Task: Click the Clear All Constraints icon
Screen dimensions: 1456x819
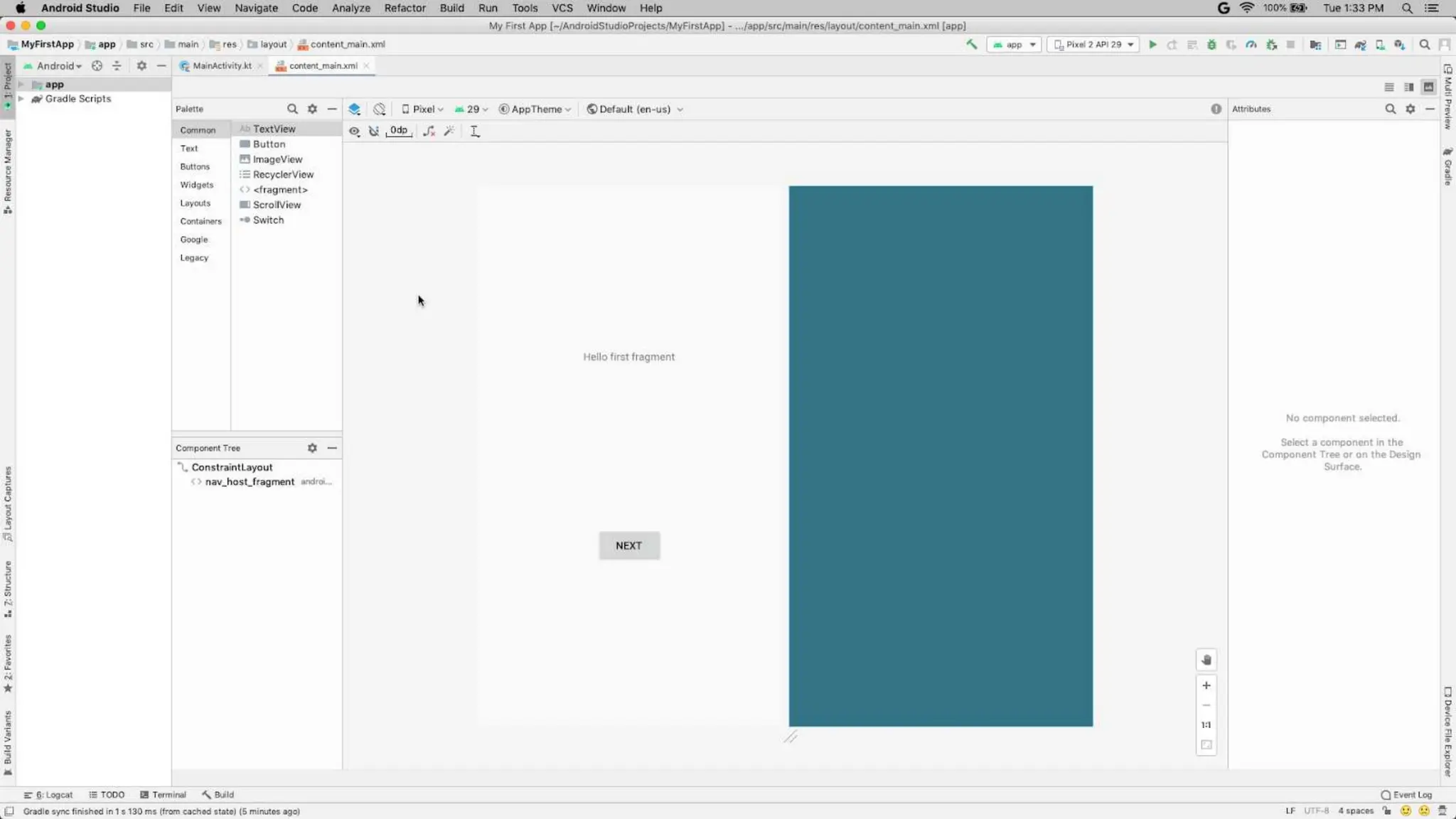Action: (429, 131)
